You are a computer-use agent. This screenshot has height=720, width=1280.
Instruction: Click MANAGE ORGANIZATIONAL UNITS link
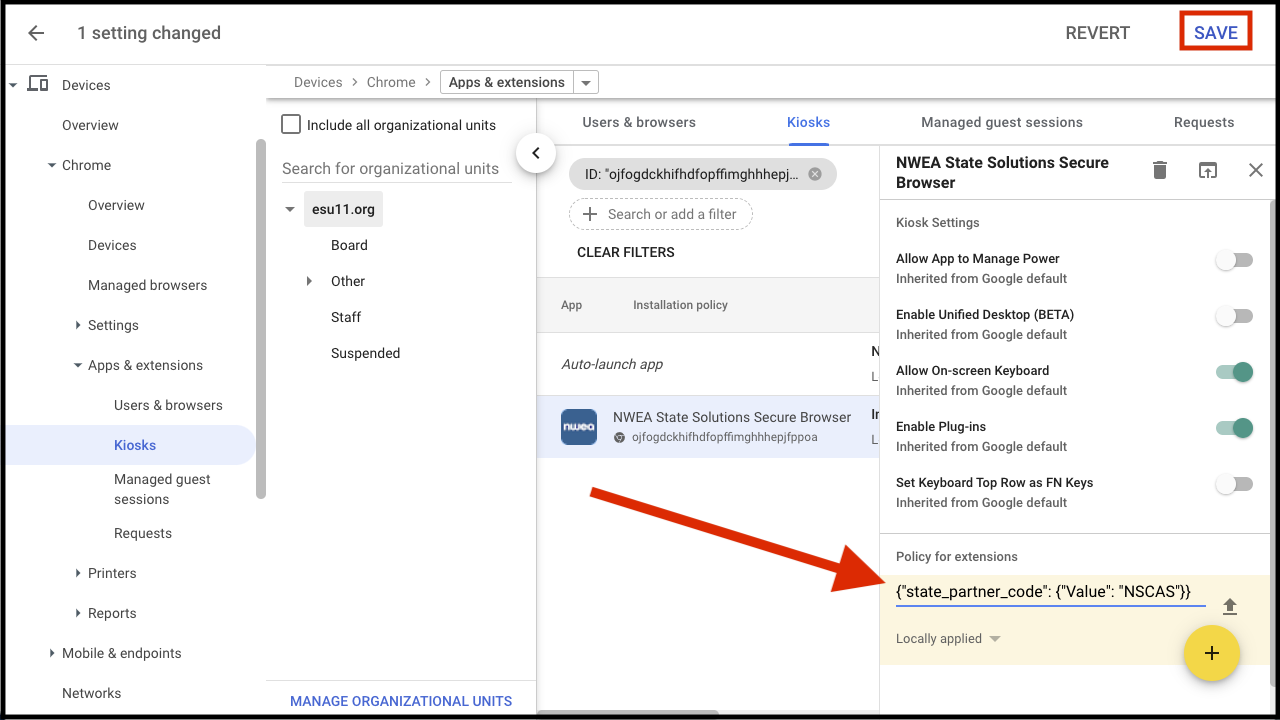[401, 701]
